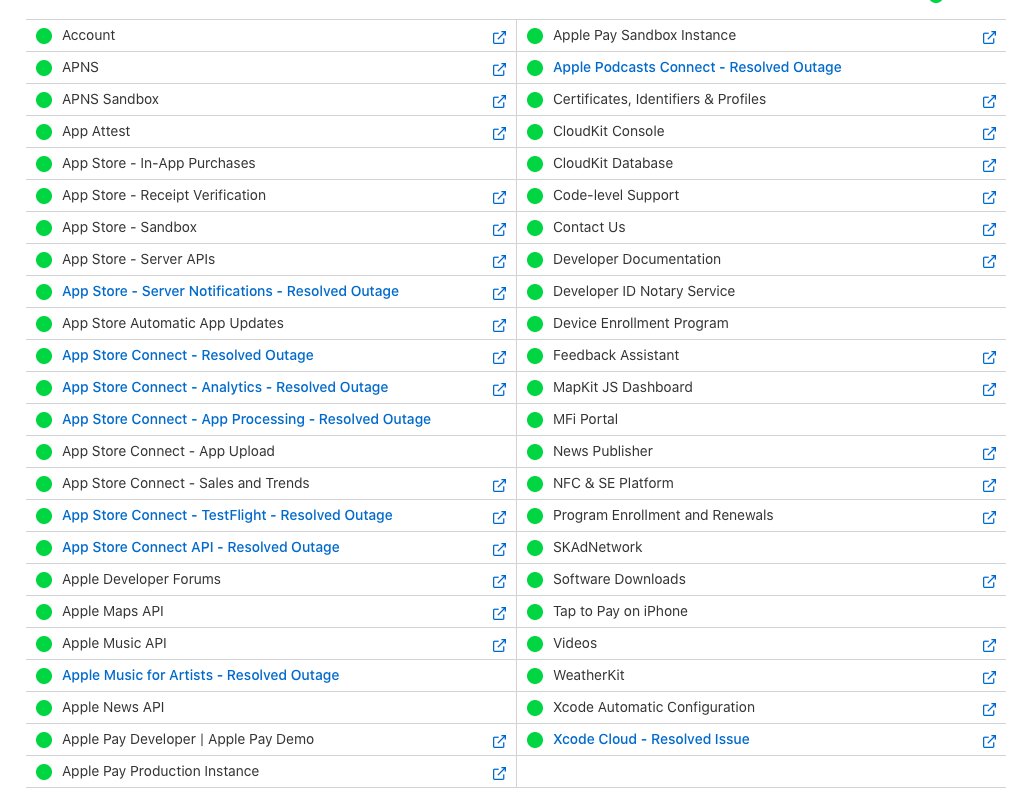Click MapKit JS Dashboard external link icon
Viewport: 1021px width, 795px height.
(x=989, y=389)
